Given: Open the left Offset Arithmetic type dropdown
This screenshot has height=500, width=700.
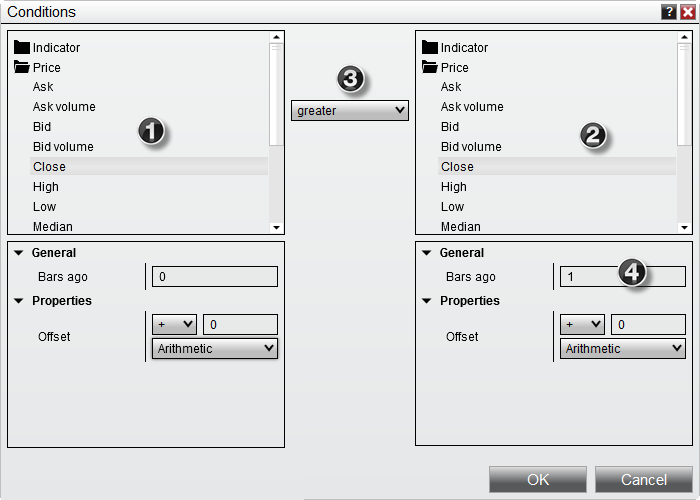Looking at the screenshot, I should pyautogui.click(x=214, y=349).
